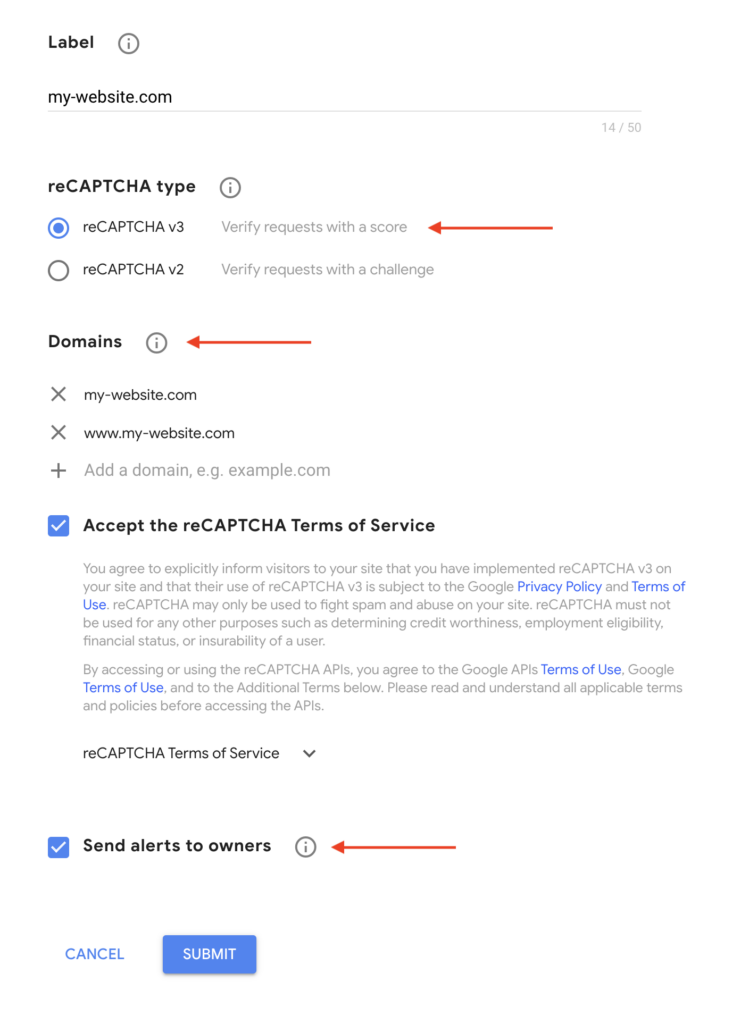Click the plus icon to add a domain
Viewport: 749px width, 1024px height.
(58, 470)
